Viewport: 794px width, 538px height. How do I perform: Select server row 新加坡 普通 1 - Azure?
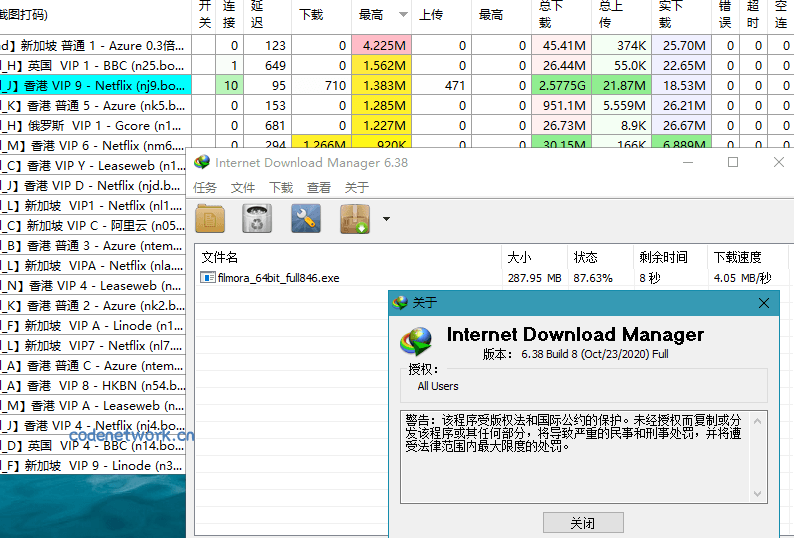click(95, 46)
